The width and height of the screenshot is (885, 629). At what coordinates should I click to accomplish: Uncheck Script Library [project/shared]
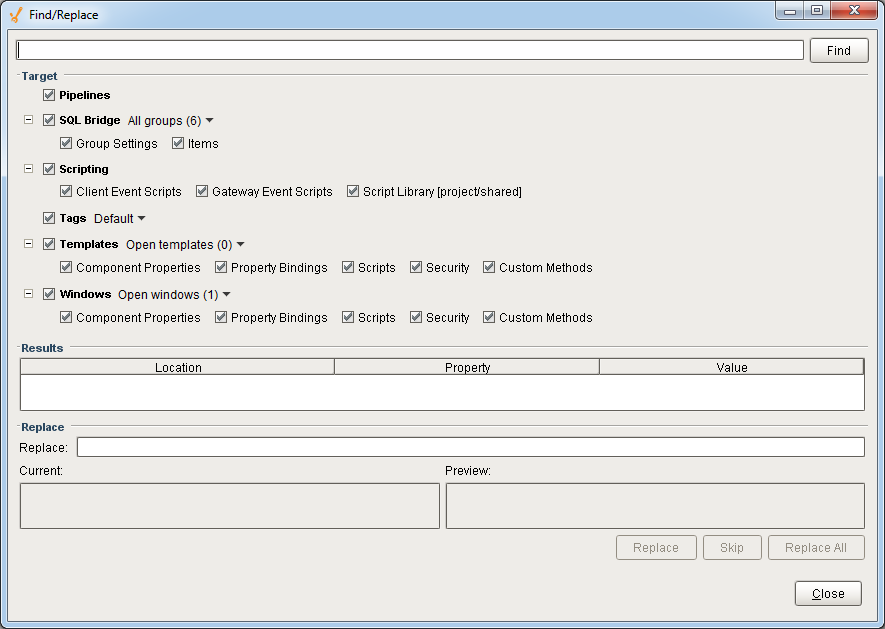click(x=353, y=191)
